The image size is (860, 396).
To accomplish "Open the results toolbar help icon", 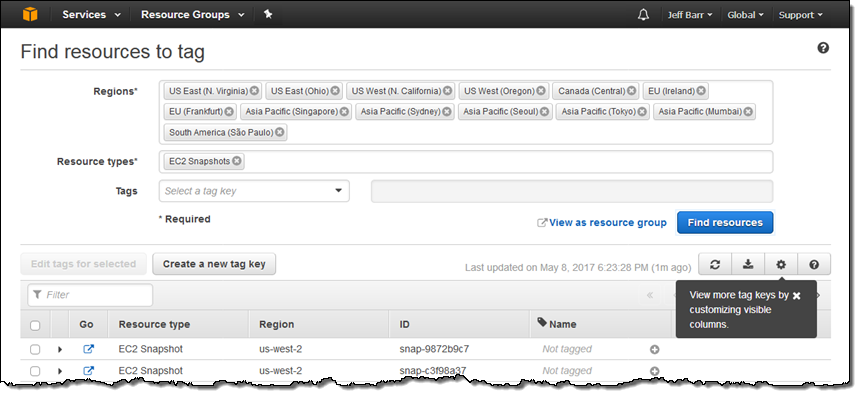I will coord(814,264).
